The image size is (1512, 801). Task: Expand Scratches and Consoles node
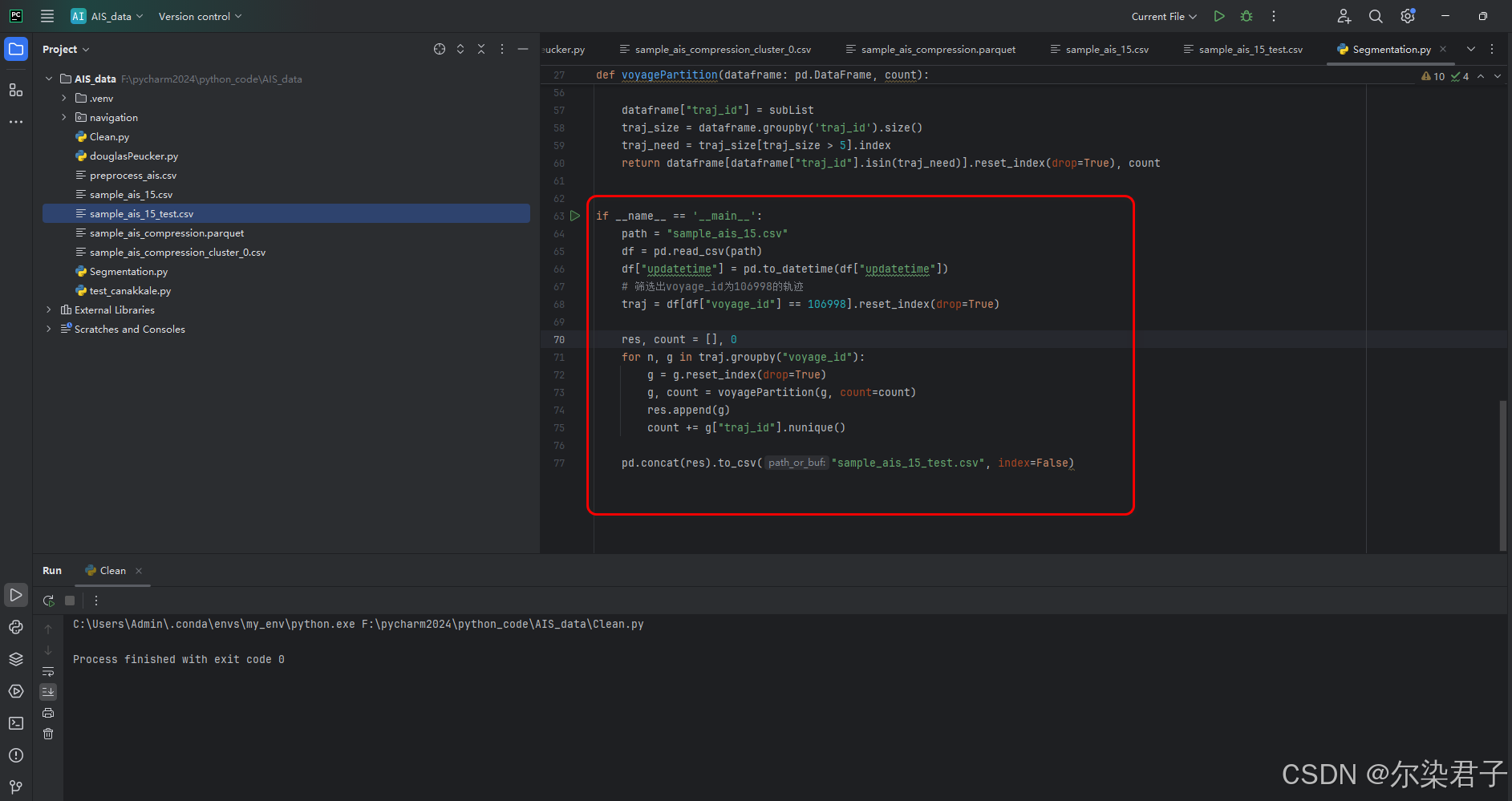[x=49, y=329]
